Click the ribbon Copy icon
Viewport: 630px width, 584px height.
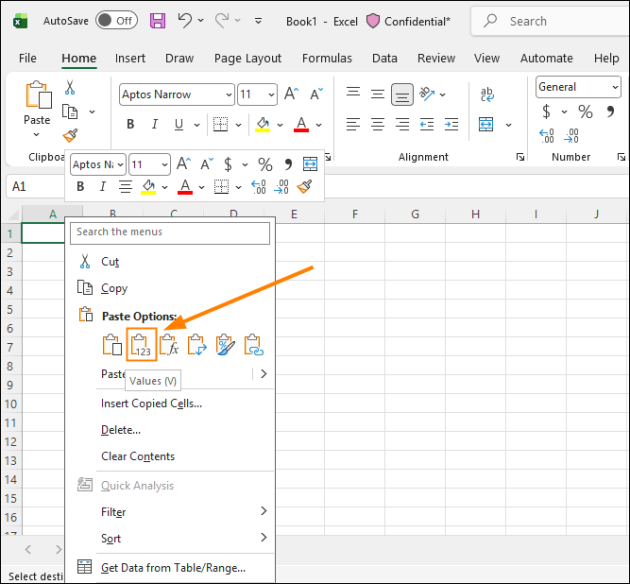coord(70,112)
